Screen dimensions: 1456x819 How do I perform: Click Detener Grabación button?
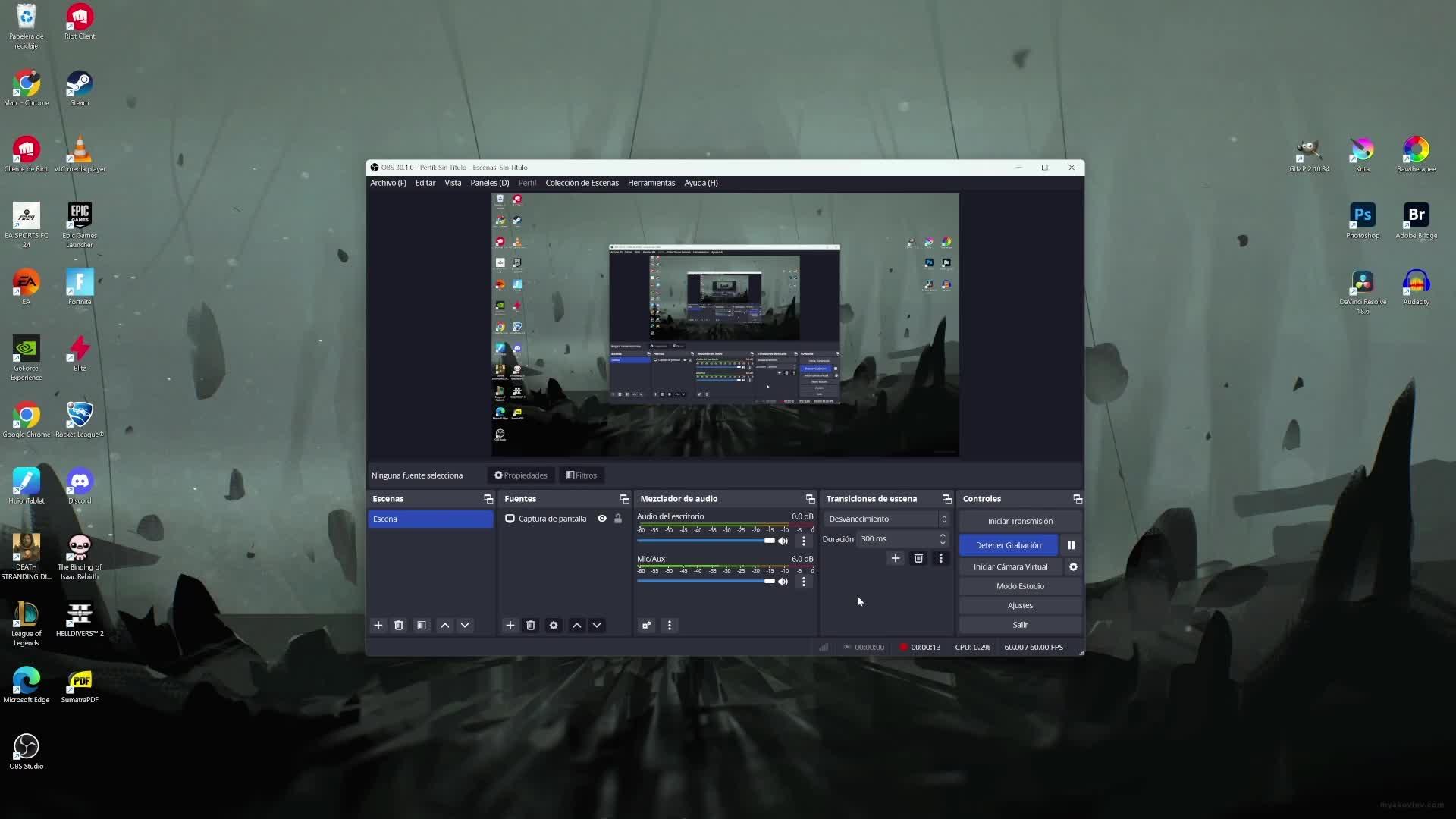(1008, 545)
